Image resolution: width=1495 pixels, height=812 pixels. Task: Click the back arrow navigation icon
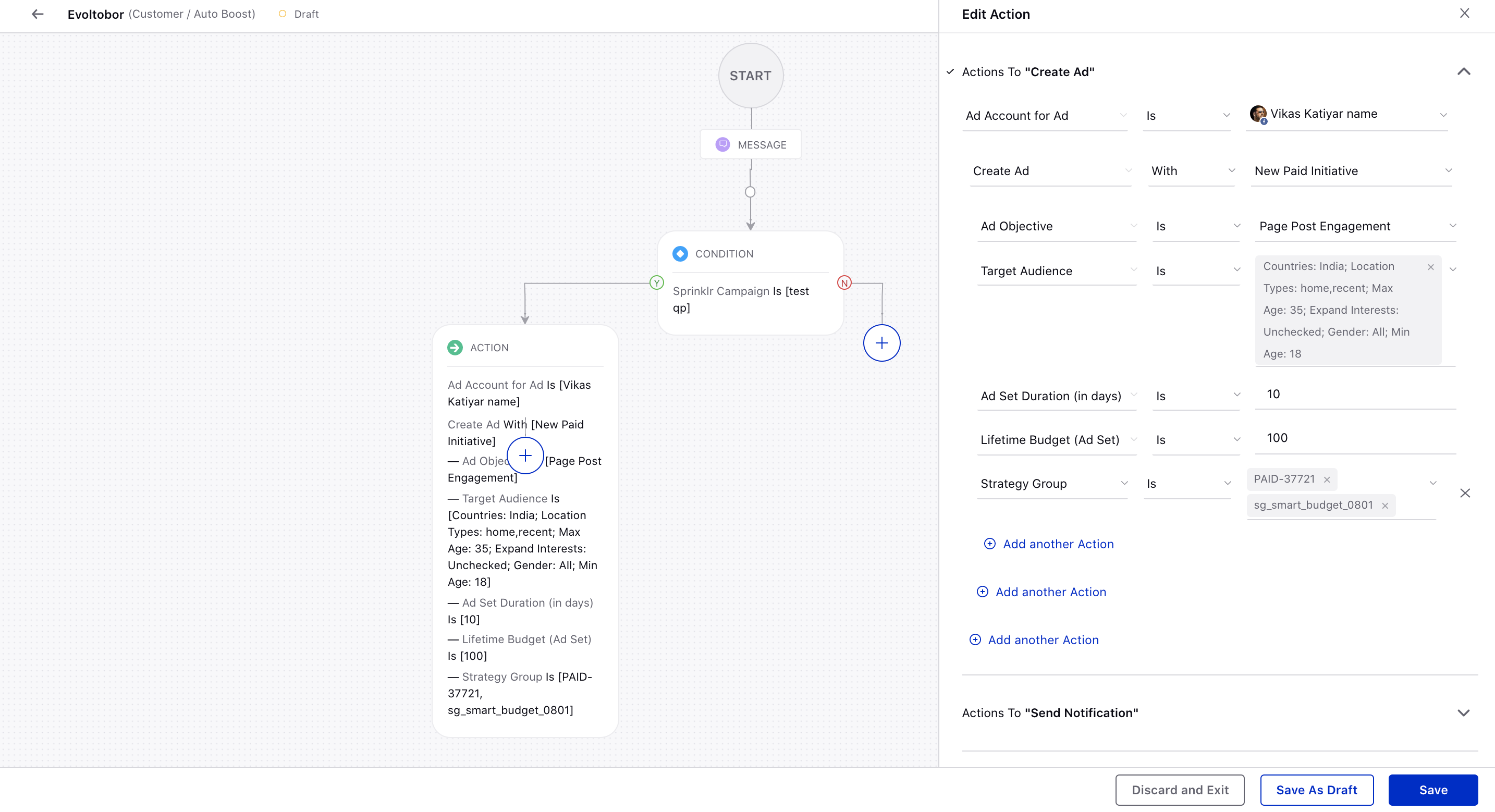click(35, 14)
